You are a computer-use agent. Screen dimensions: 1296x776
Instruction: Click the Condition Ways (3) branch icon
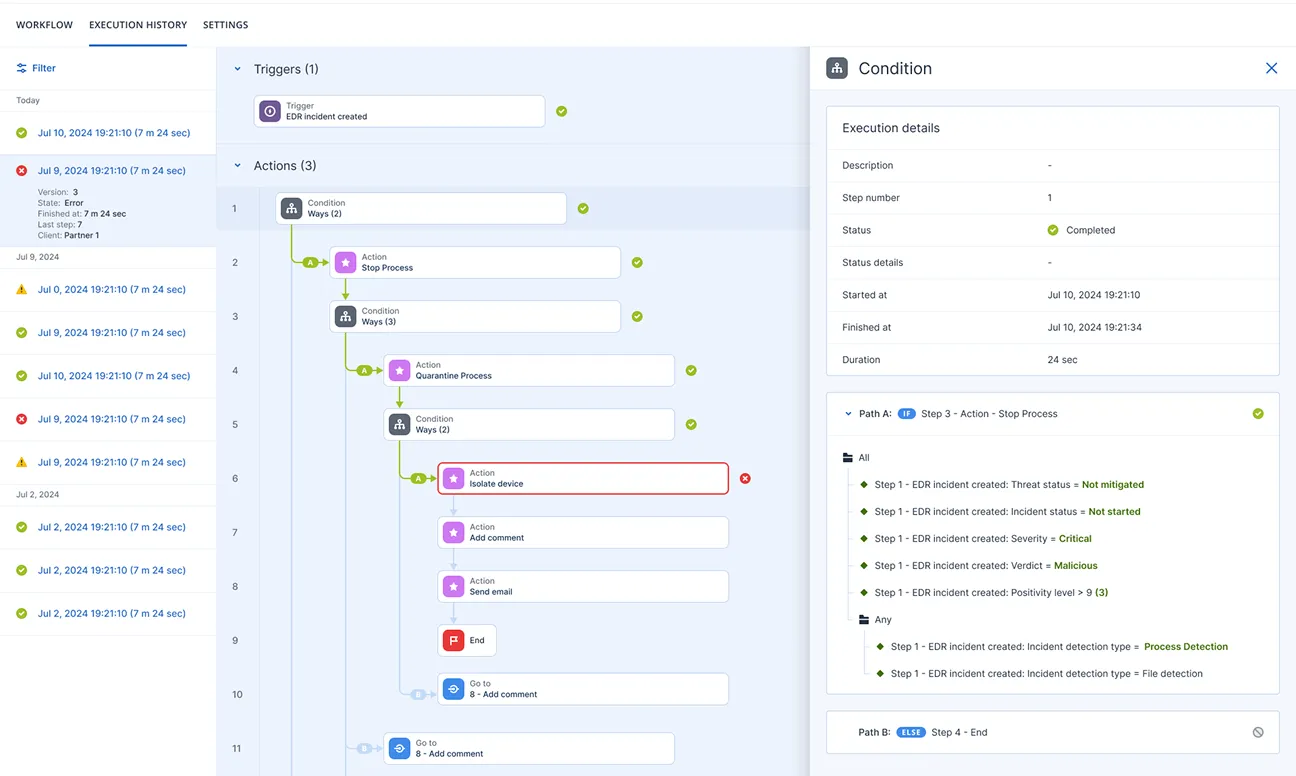pyautogui.click(x=345, y=317)
